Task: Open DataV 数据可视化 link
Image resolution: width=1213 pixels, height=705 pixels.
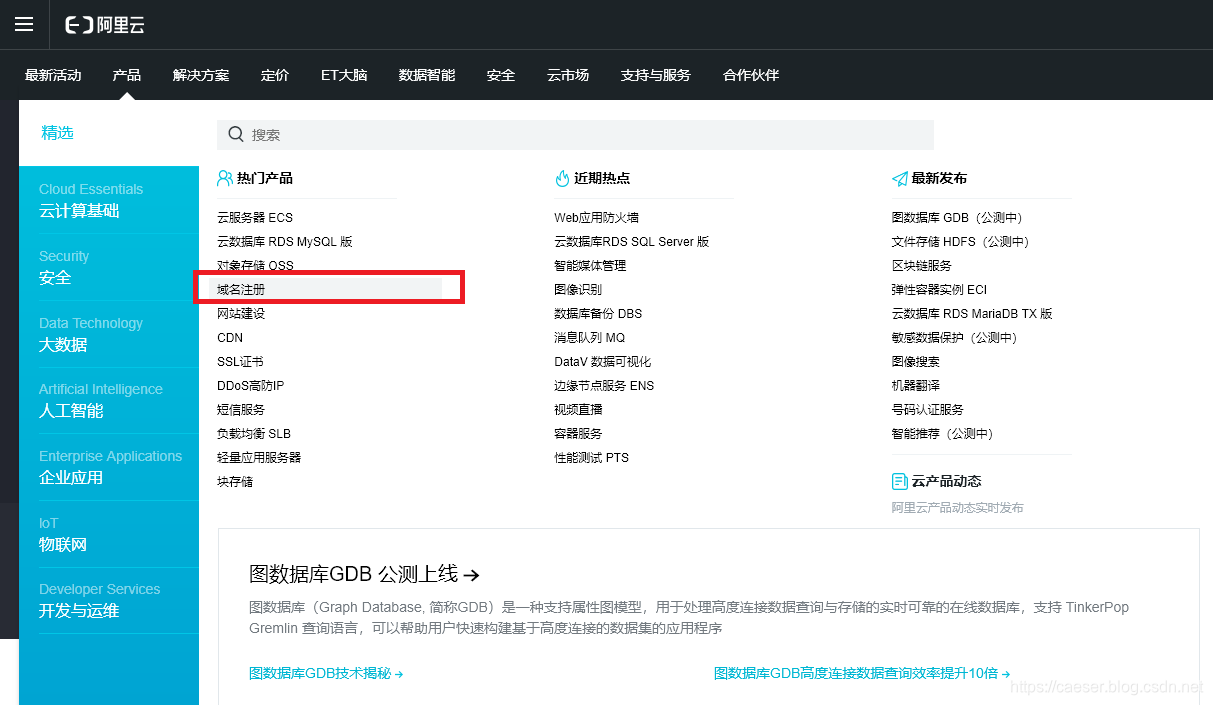Action: point(603,361)
